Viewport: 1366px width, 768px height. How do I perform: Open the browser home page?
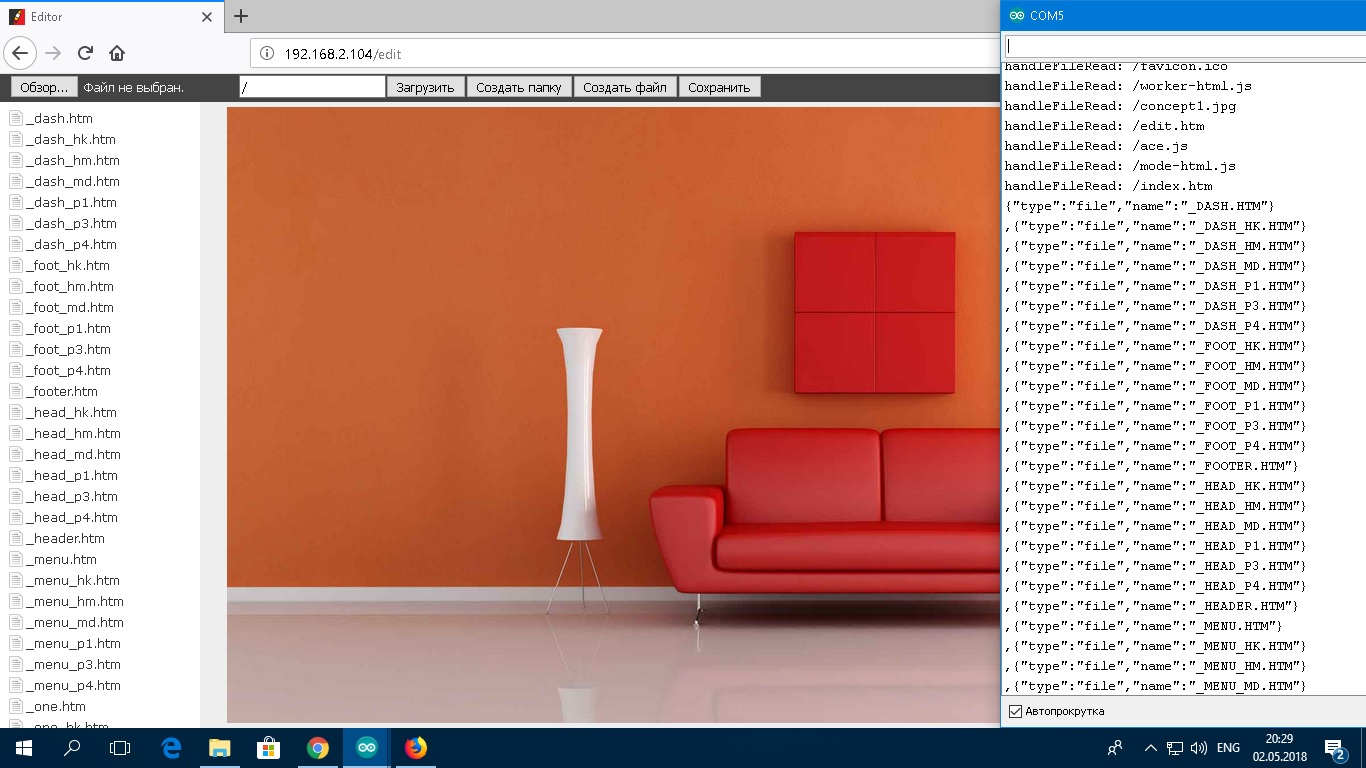coord(117,53)
